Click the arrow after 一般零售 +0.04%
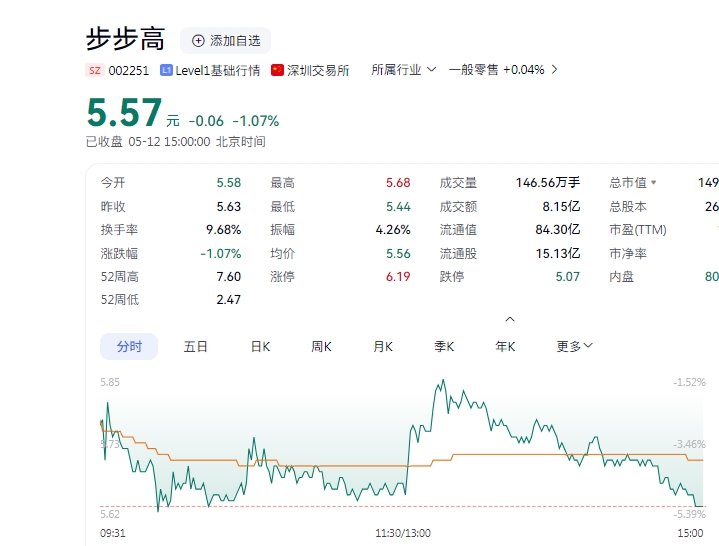Screen dimensions: 719x546 [x=554, y=70]
